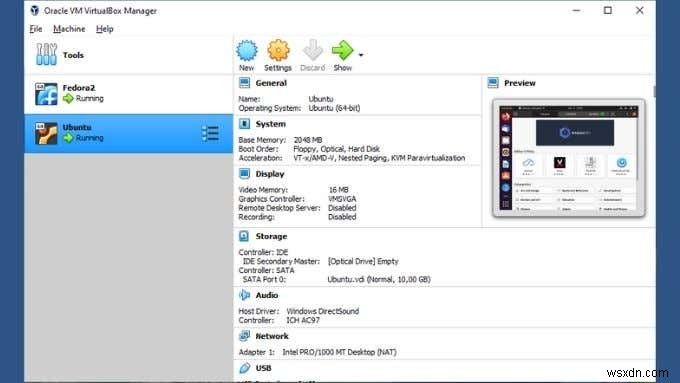Image resolution: width=680 pixels, height=383 pixels.
Task: Click the Preview section monitor icon
Action: click(x=493, y=83)
